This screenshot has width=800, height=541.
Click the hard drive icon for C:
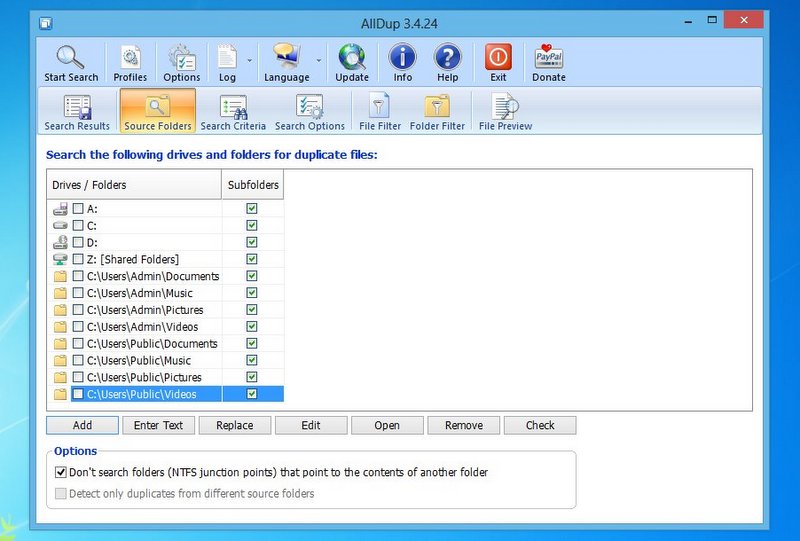60,226
